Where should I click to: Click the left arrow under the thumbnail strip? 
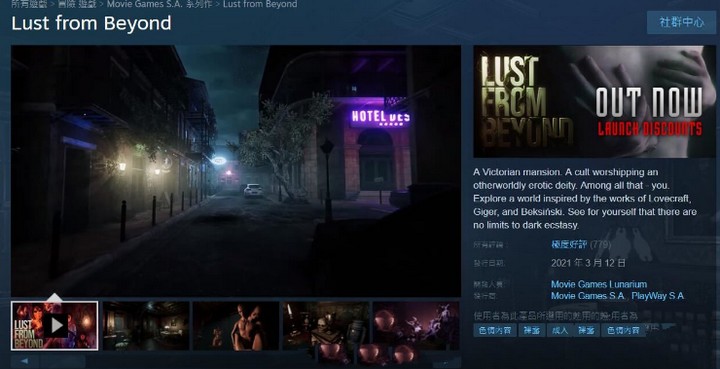click(x=24, y=361)
